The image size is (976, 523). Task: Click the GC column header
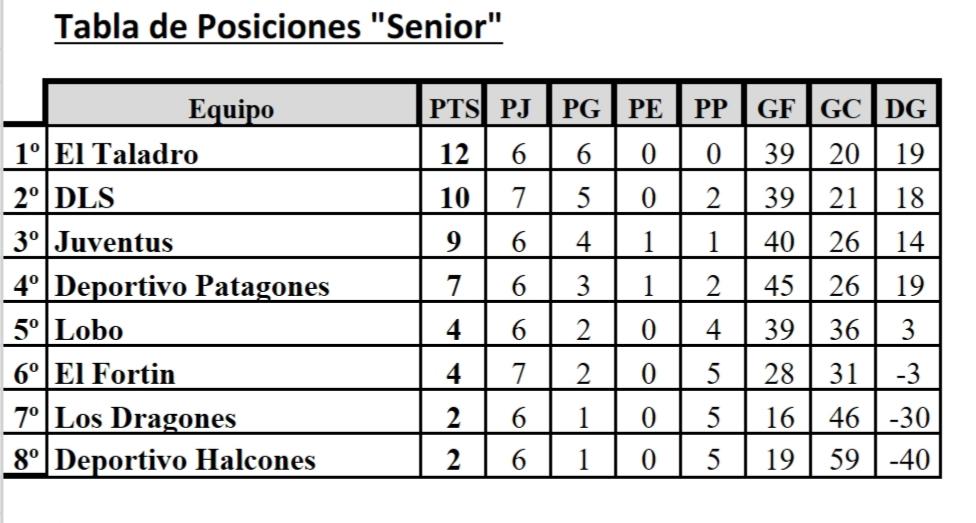(841, 108)
